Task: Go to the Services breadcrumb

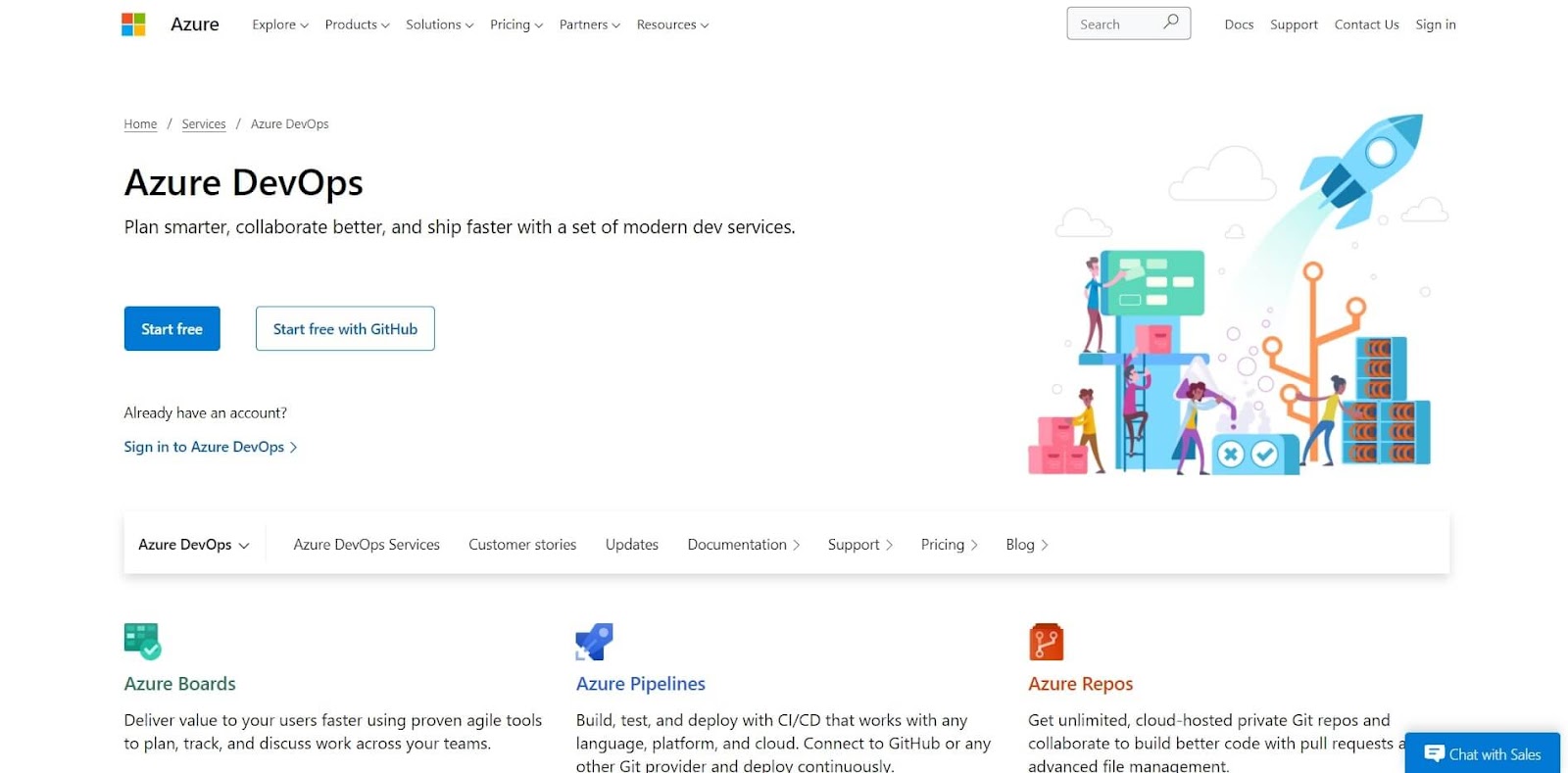Action: point(204,124)
